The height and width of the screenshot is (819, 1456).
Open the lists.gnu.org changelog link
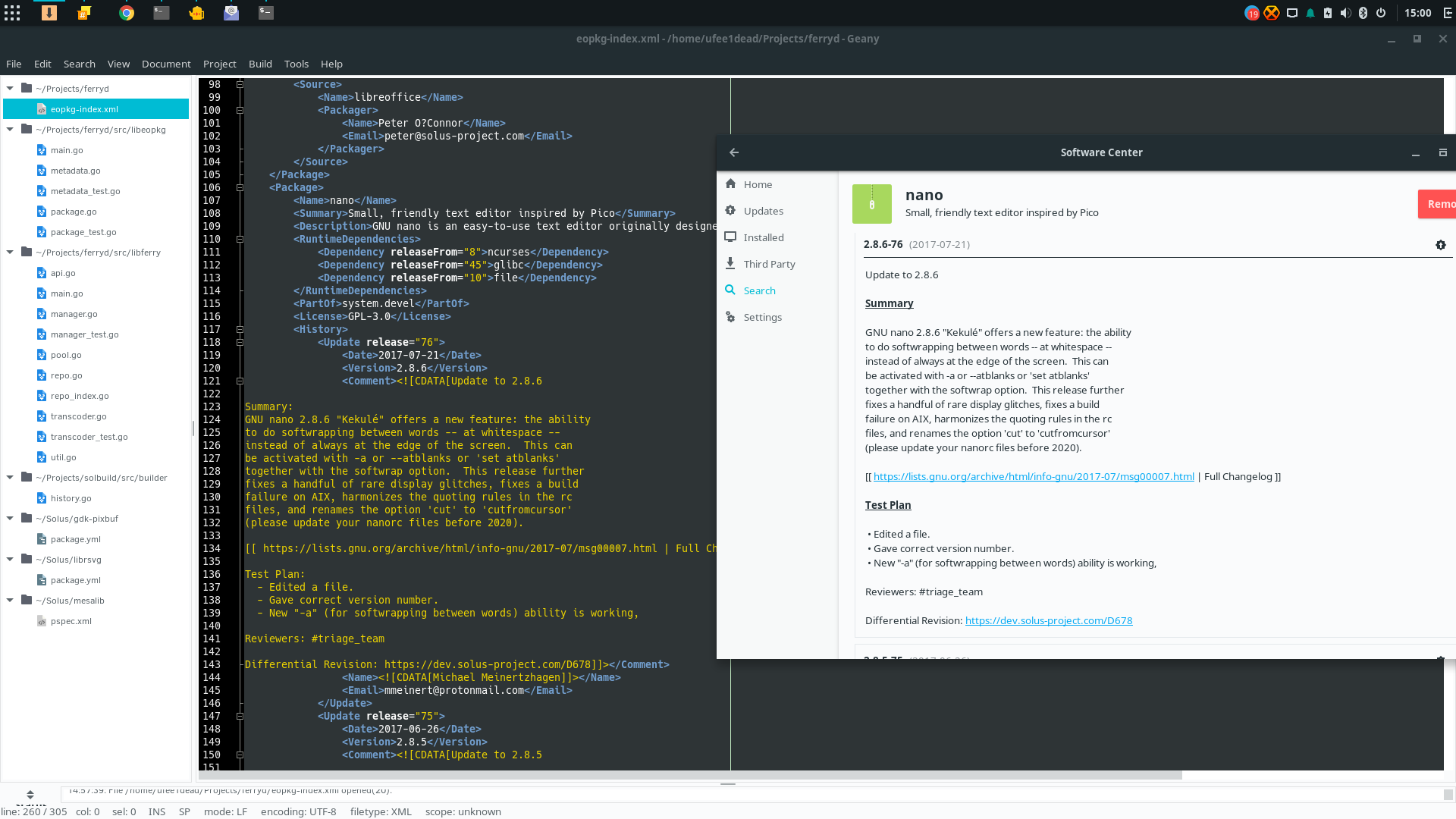coord(1034,476)
